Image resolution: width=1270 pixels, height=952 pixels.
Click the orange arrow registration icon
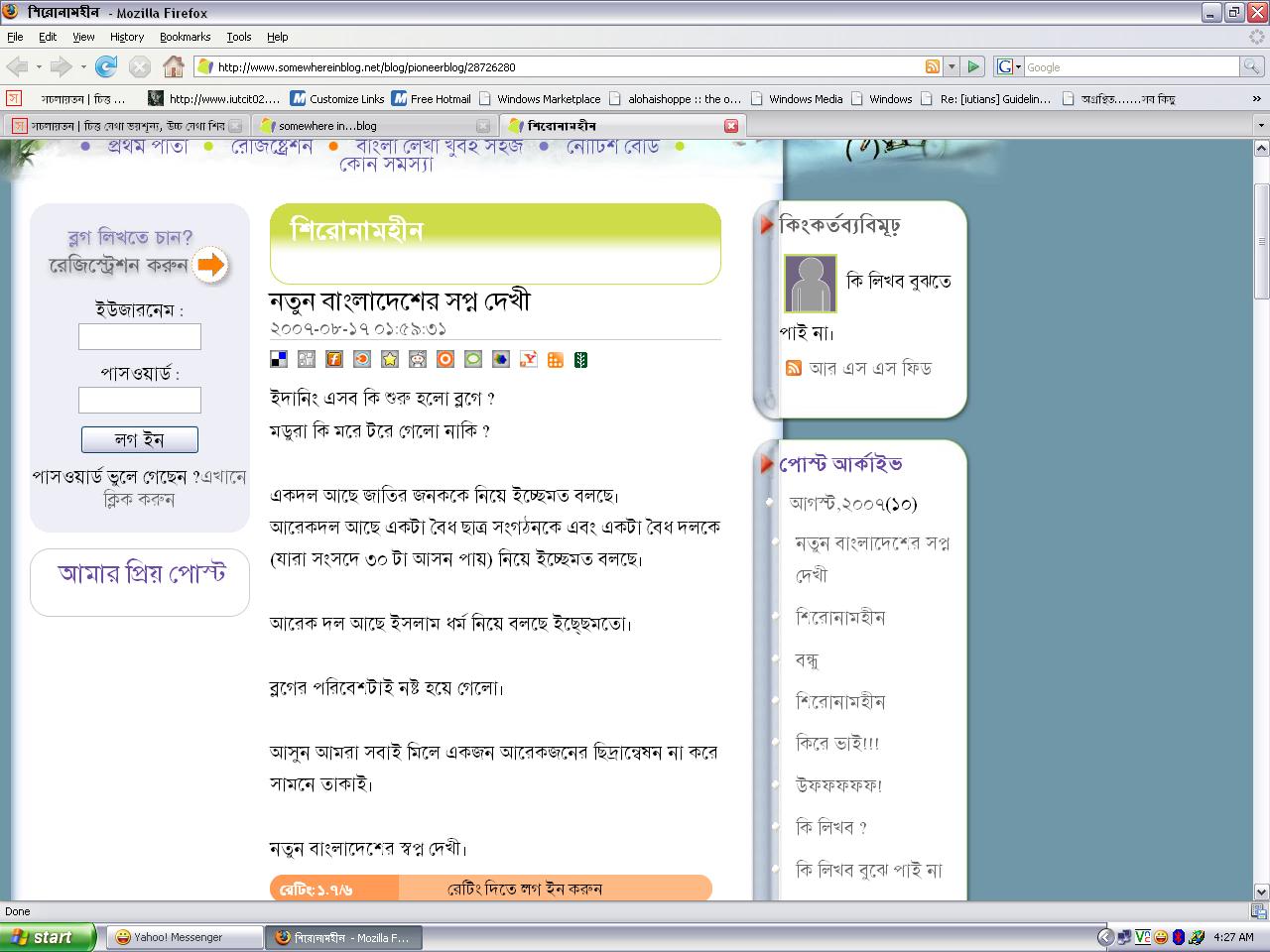click(x=211, y=265)
